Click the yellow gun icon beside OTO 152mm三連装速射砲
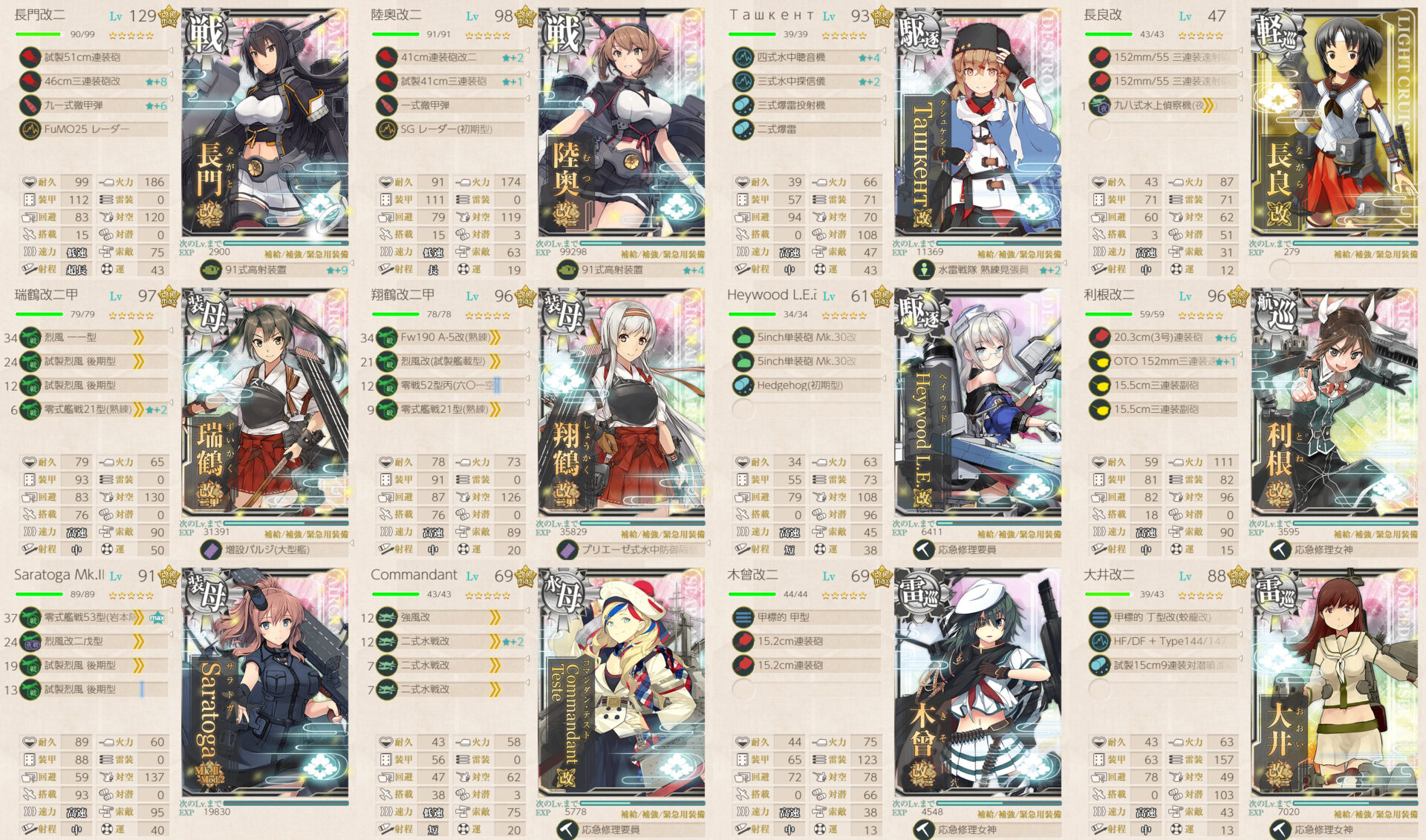The width and height of the screenshot is (1426, 840). tap(1099, 362)
